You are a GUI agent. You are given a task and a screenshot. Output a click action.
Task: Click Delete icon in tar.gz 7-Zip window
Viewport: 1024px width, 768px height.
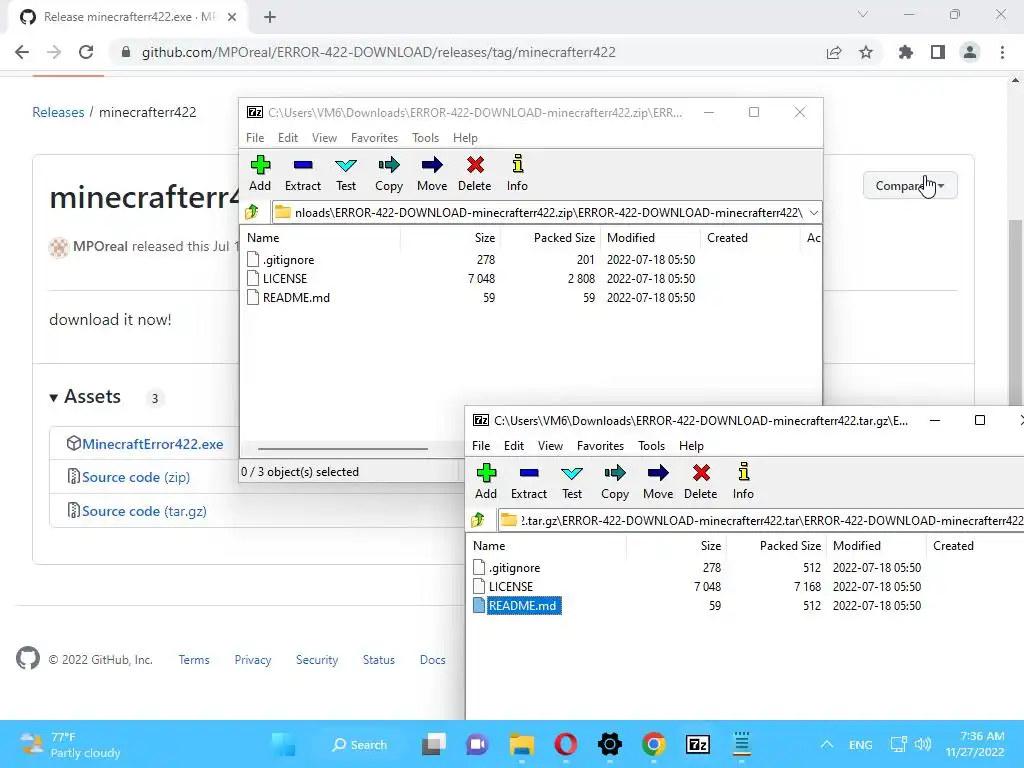point(701,473)
